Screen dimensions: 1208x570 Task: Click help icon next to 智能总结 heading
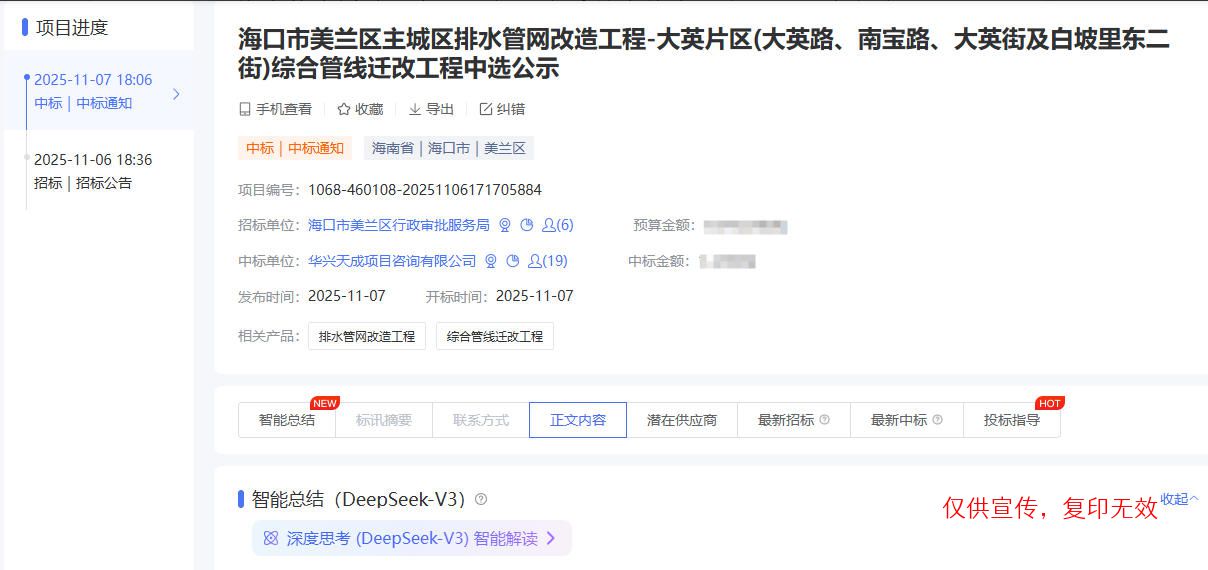(x=481, y=499)
